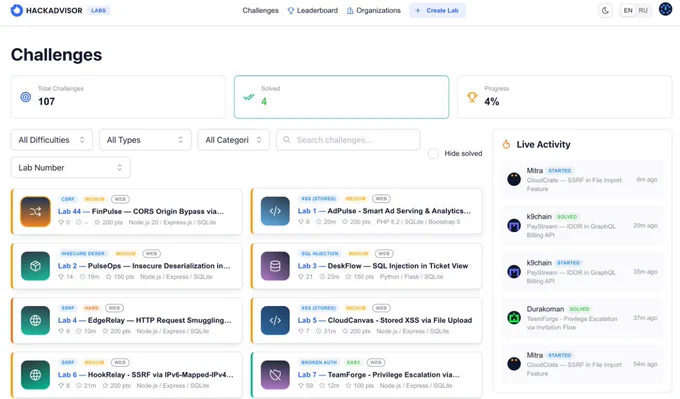
Task: Open the Organizations nav item
Action: pyautogui.click(x=373, y=10)
